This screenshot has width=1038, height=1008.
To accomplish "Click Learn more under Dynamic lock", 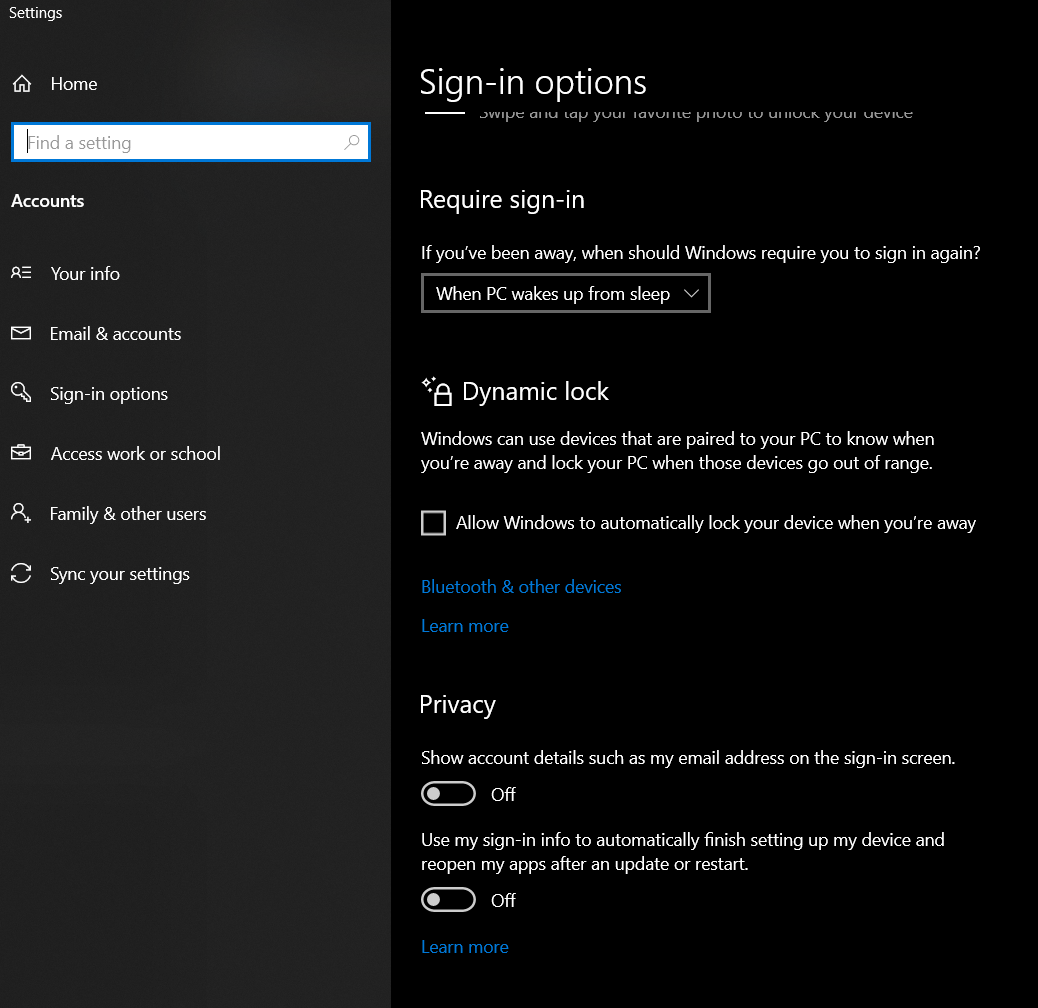I will pos(464,625).
